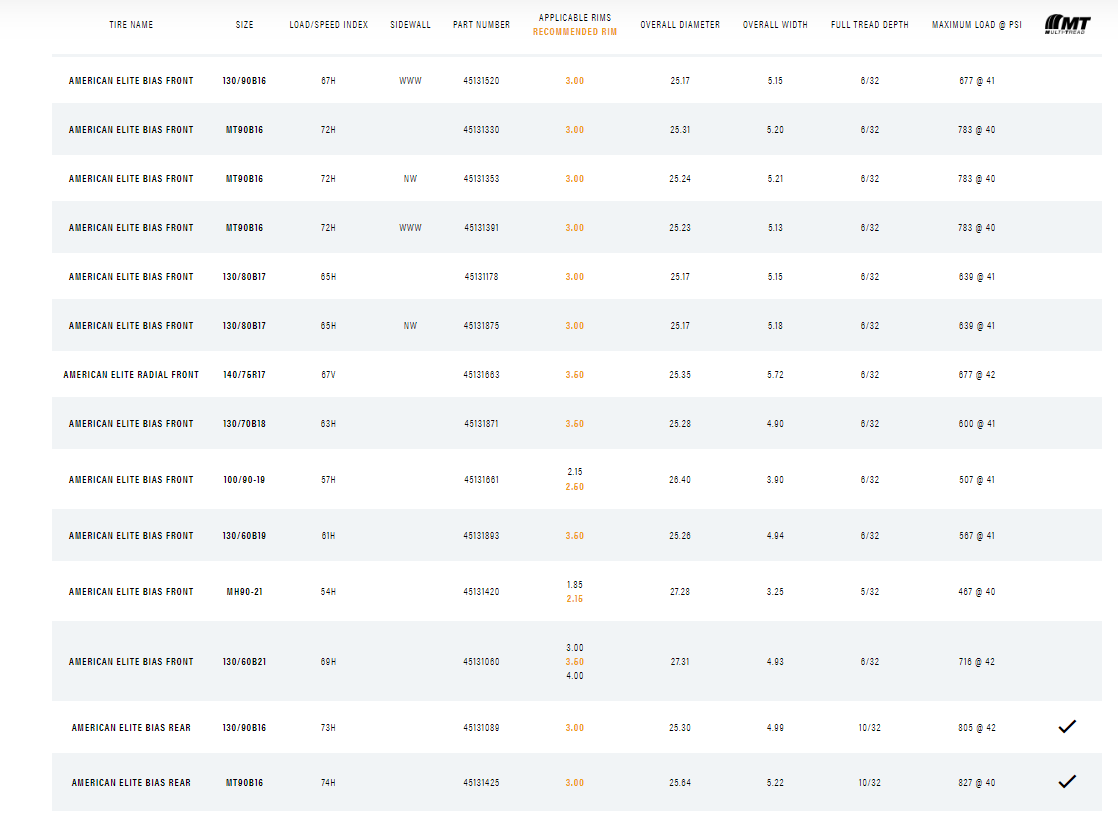Image resolution: width=1118 pixels, height=823 pixels.
Task: Select the WWW sidewall in part 45131391 row
Action: (410, 228)
